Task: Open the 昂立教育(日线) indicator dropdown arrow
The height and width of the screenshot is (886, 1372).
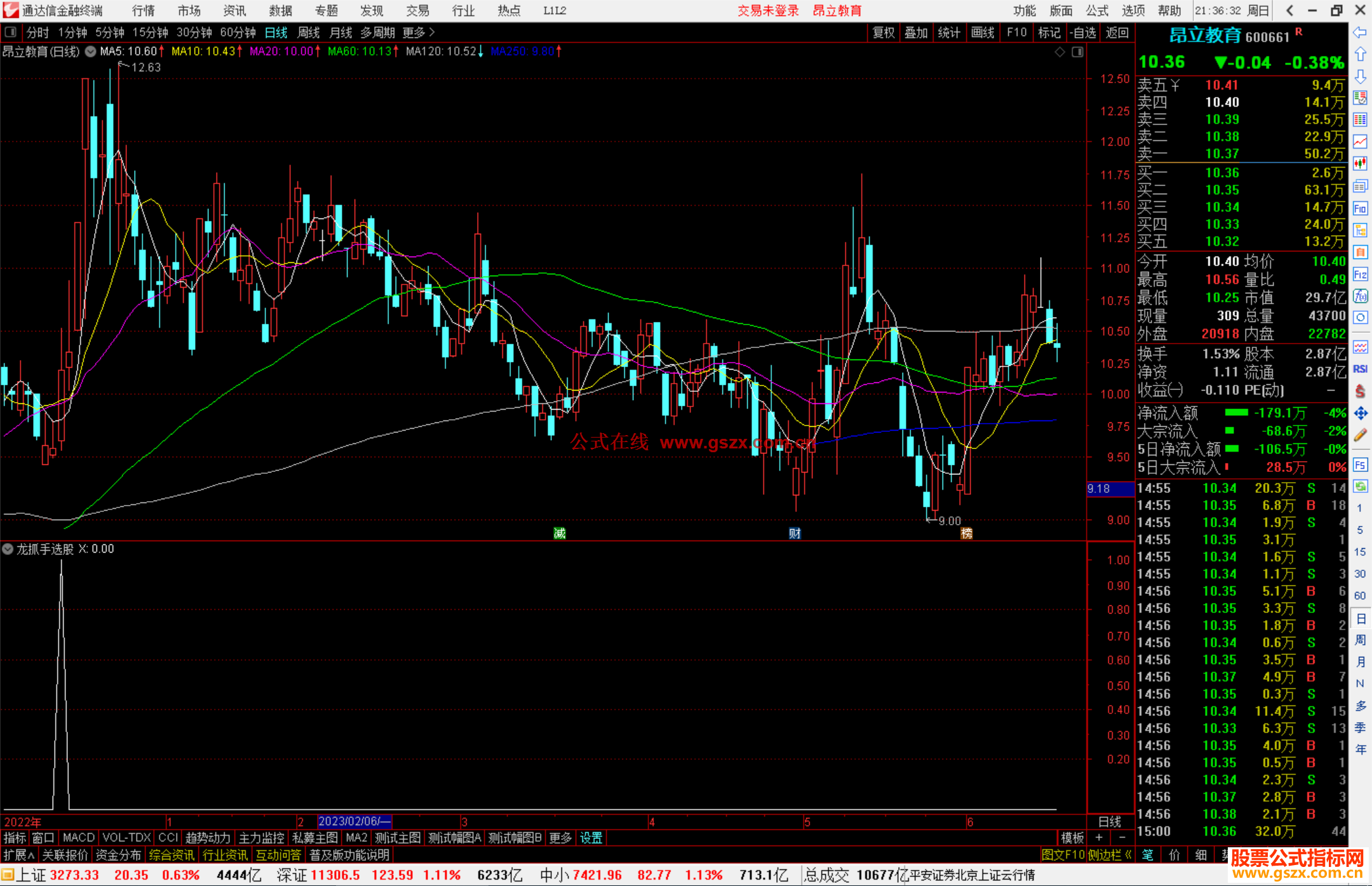Action: click(91, 51)
